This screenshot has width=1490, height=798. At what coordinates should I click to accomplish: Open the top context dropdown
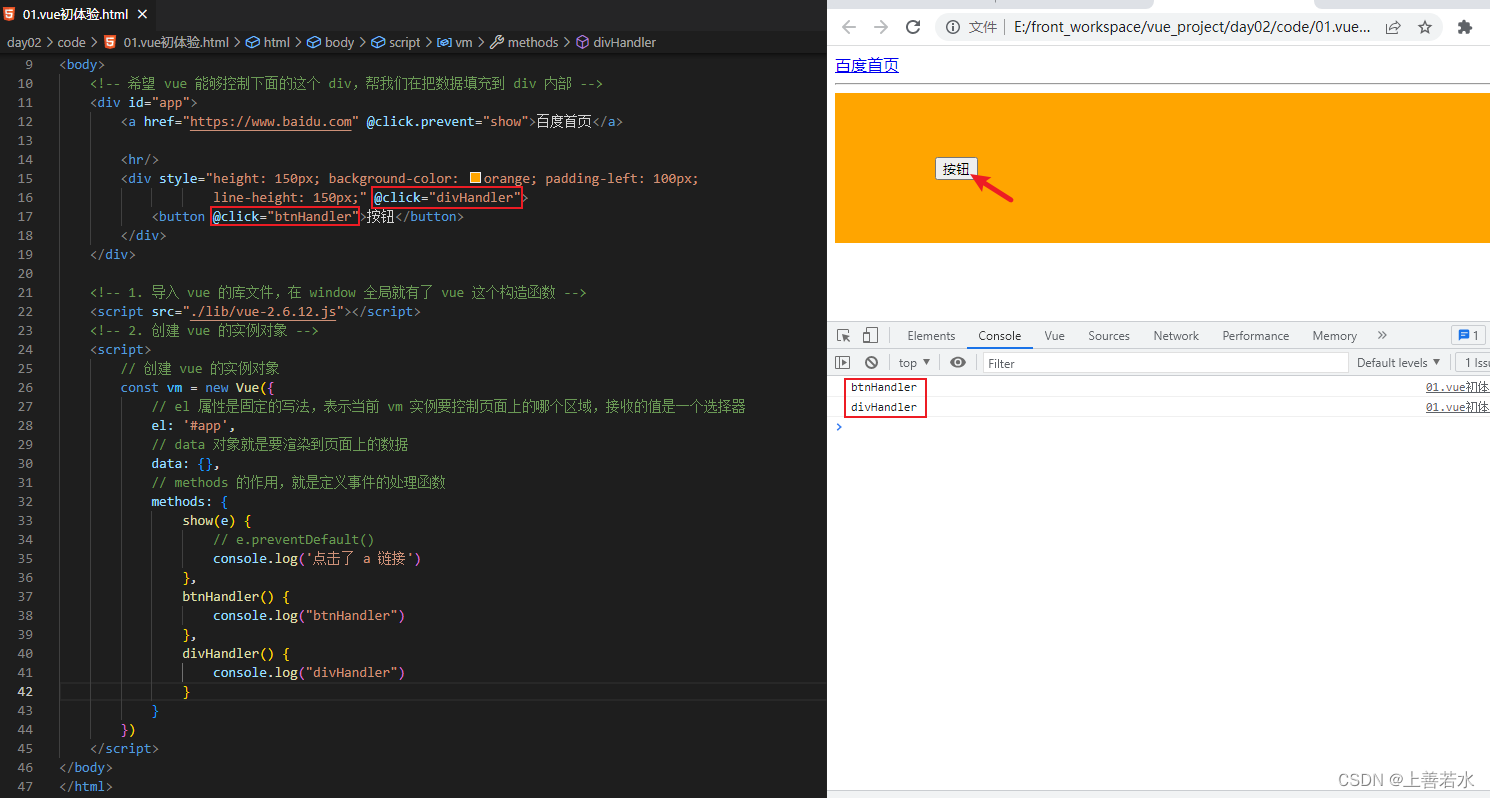pyautogui.click(x=914, y=362)
